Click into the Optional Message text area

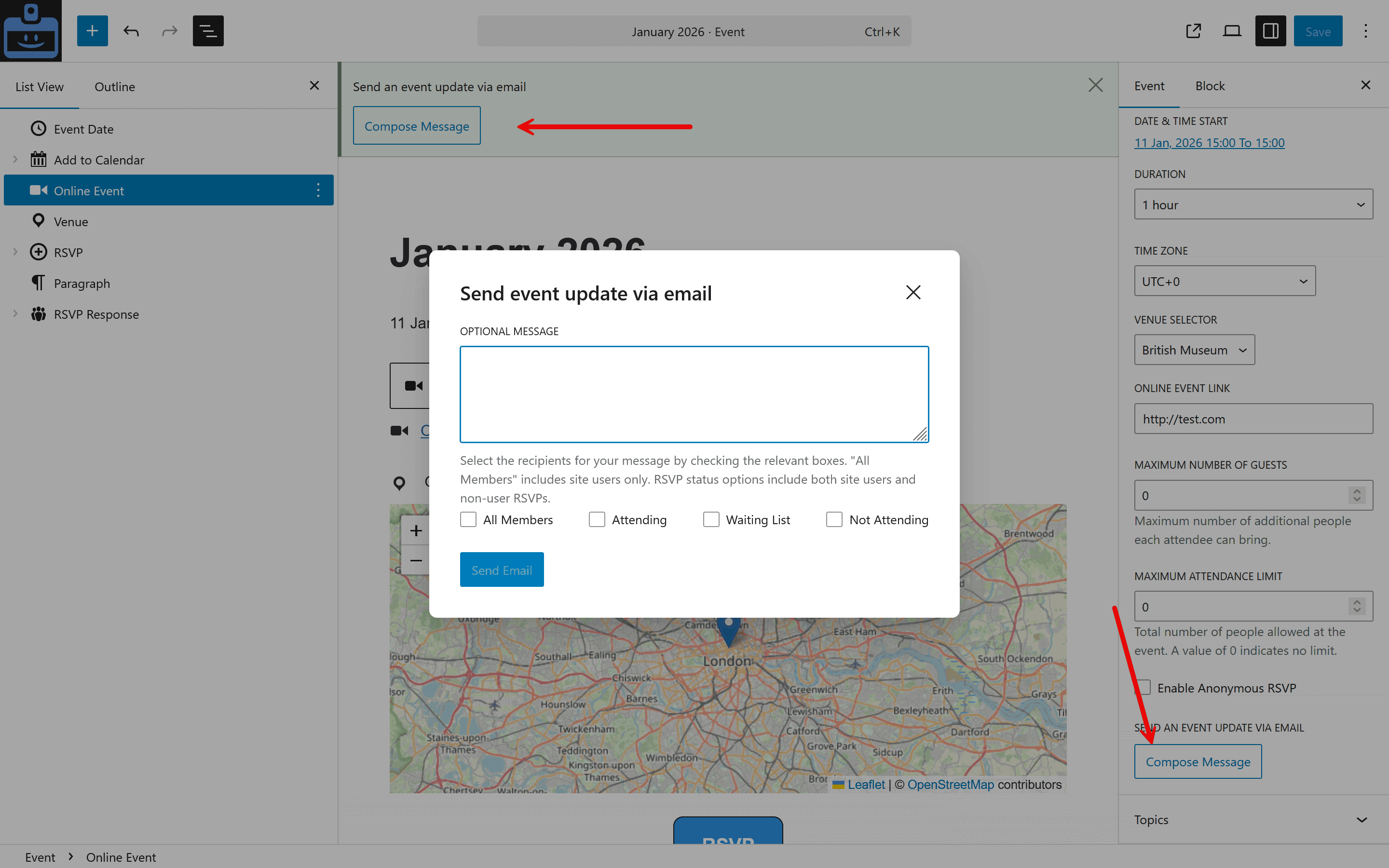(694, 394)
